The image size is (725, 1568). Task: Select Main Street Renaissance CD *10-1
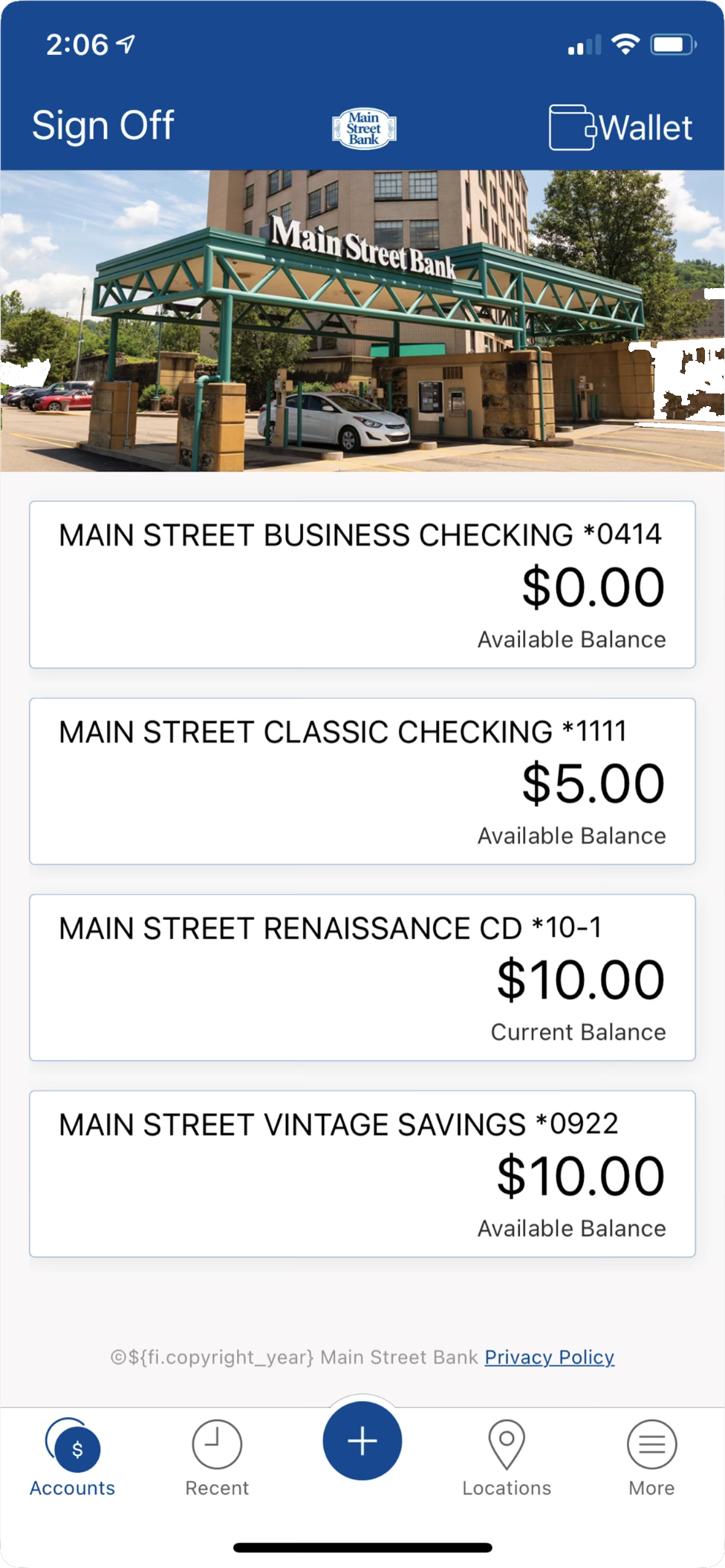362,977
